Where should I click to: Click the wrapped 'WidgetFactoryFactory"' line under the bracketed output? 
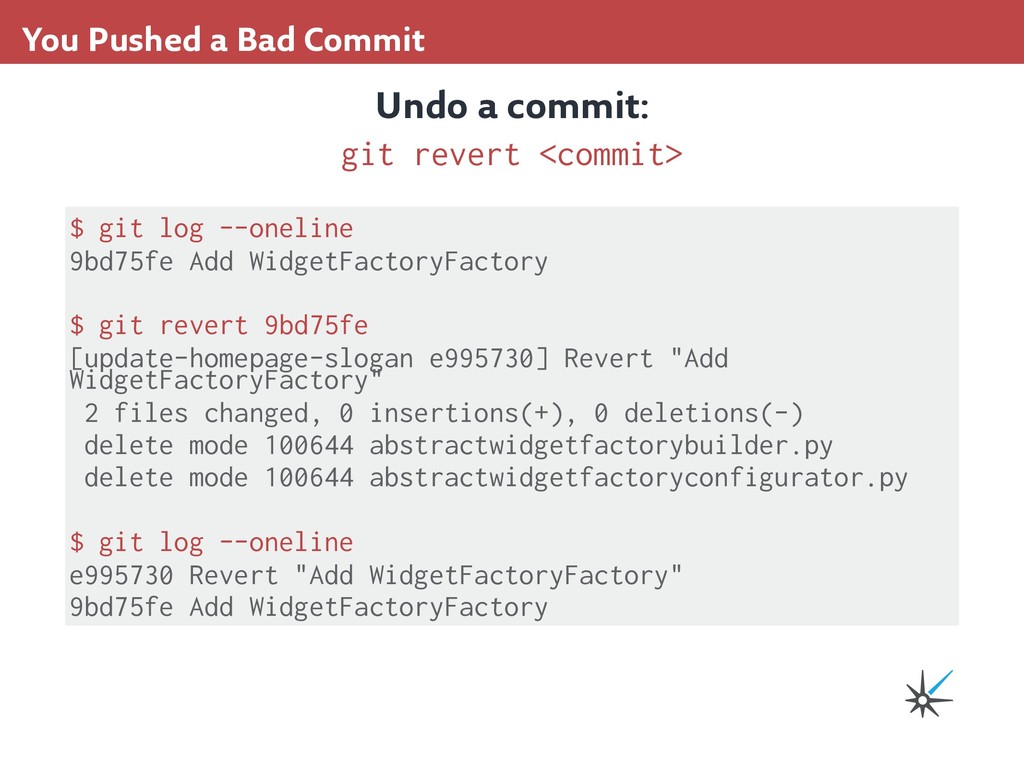(x=227, y=381)
